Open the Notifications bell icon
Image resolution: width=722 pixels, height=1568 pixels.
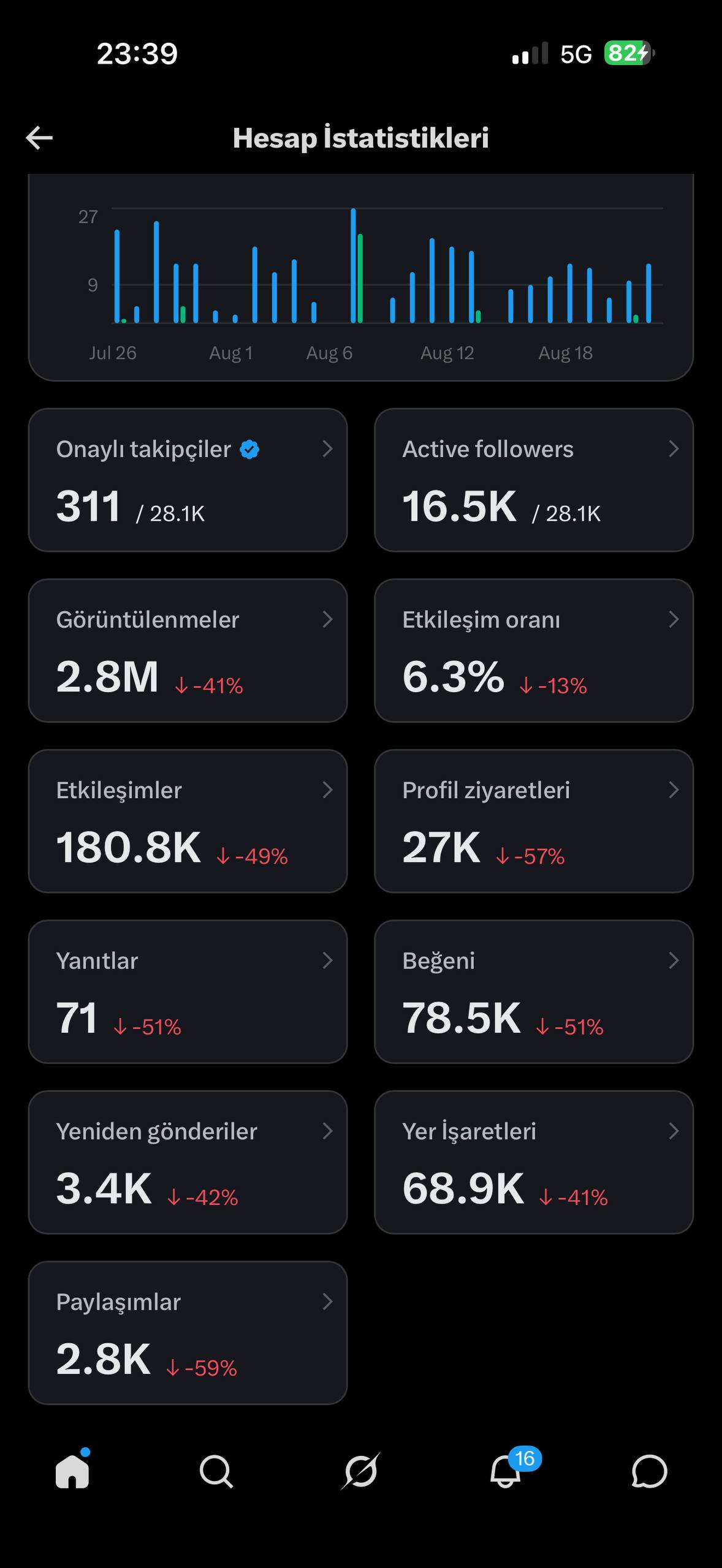pyautogui.click(x=506, y=1471)
